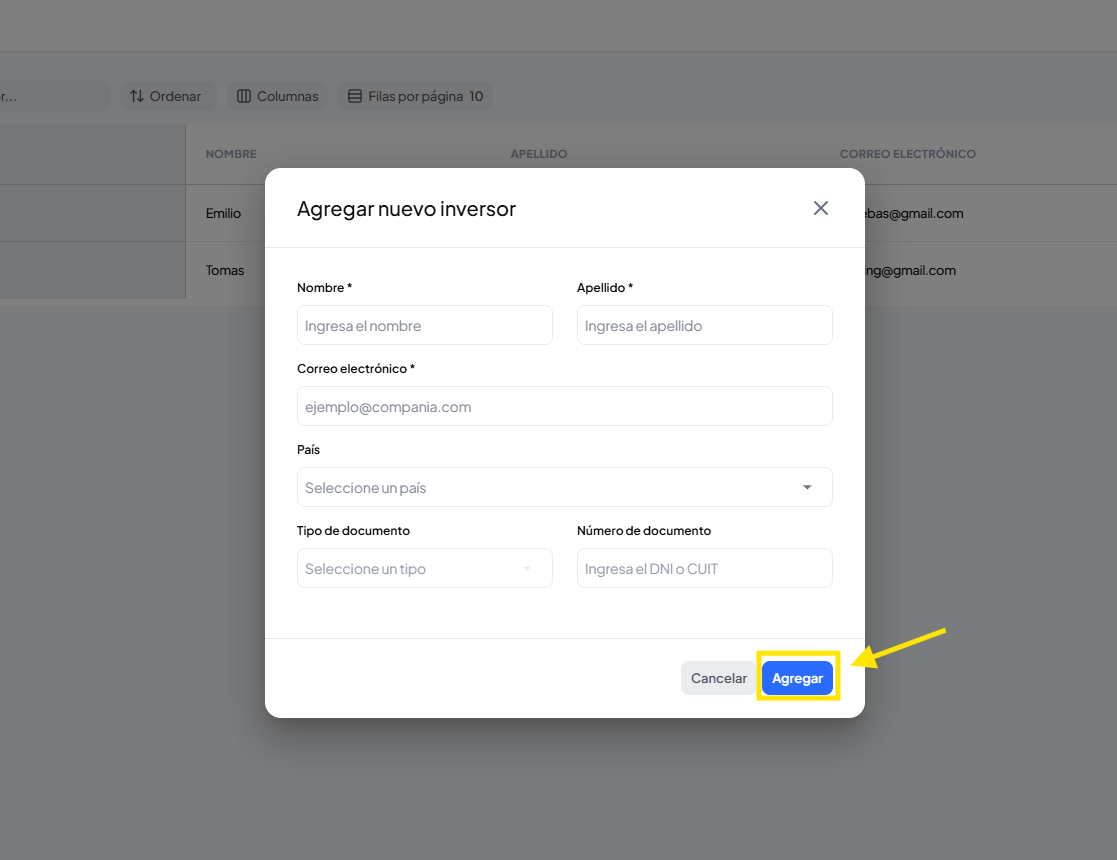1117x860 pixels.
Task: Click the Ordenar sort arrows icon
Action: click(x=138, y=96)
